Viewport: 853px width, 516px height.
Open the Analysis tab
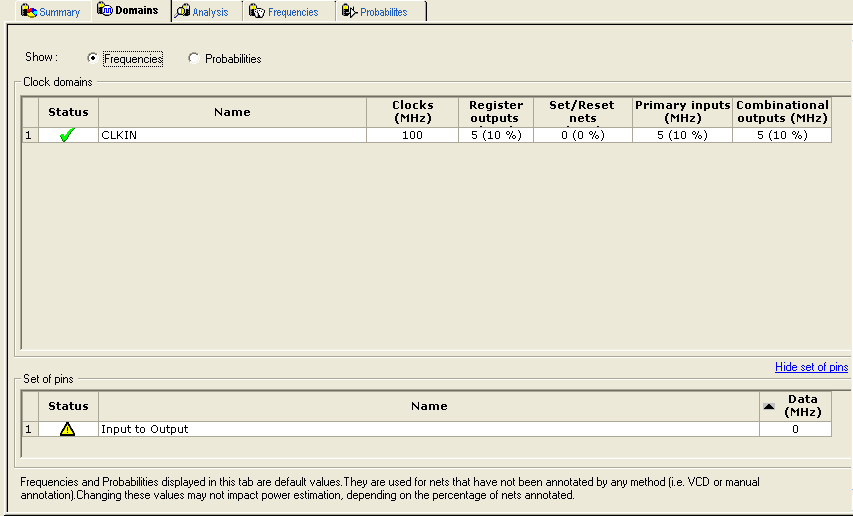click(210, 12)
